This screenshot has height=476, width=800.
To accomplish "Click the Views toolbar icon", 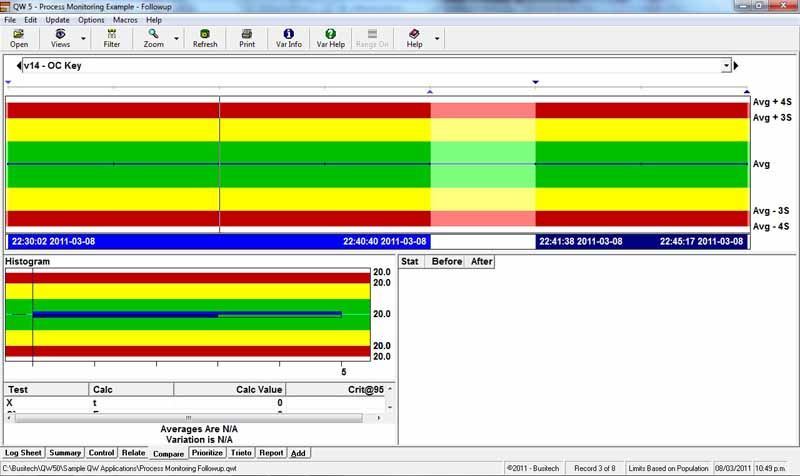I will (x=60, y=34).
